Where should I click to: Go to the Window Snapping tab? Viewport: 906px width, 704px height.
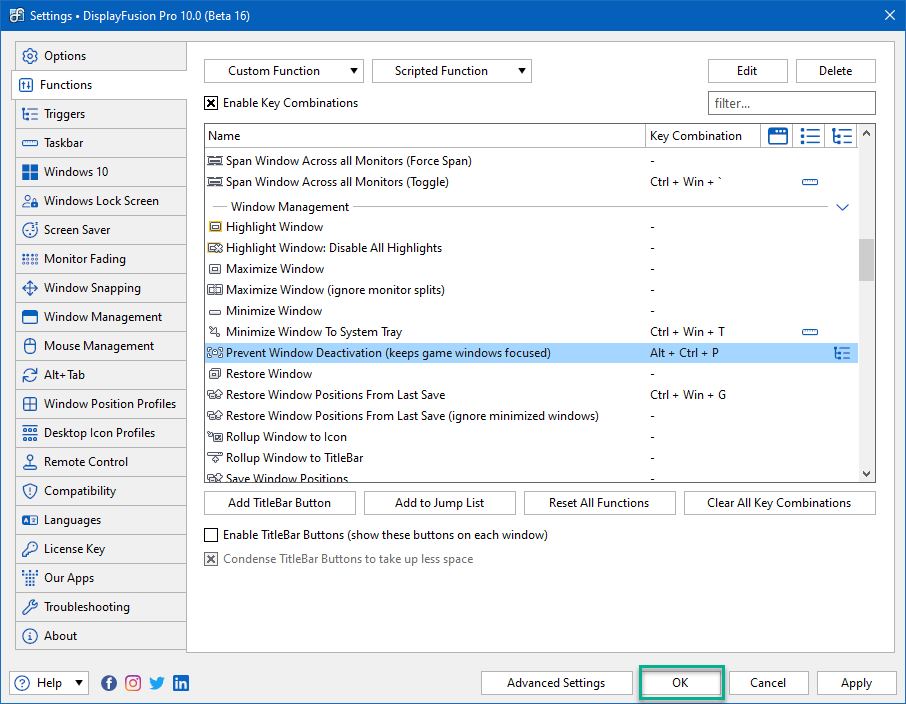pos(101,288)
